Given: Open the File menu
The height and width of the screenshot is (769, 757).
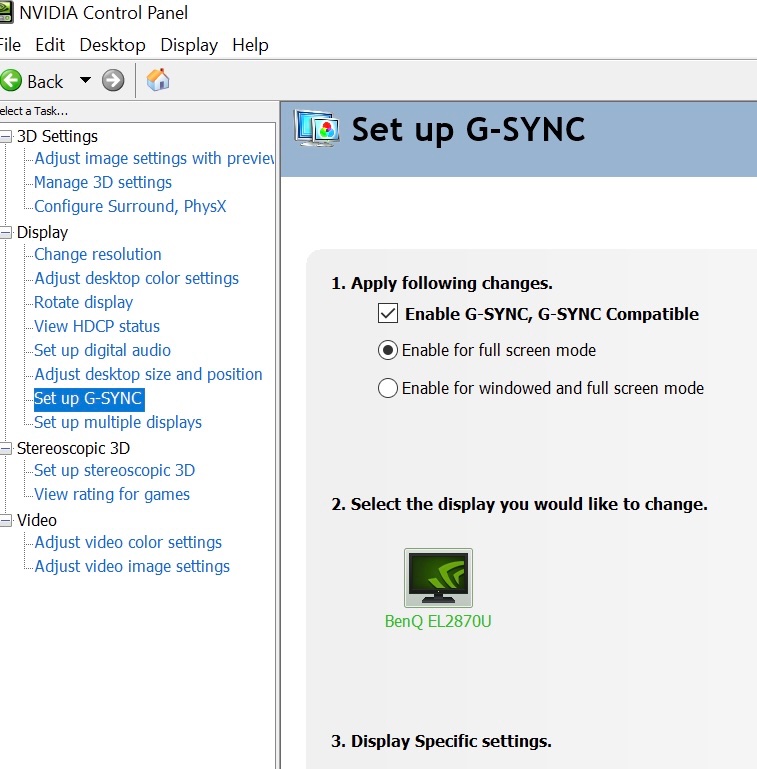Looking at the screenshot, I should click(10, 45).
